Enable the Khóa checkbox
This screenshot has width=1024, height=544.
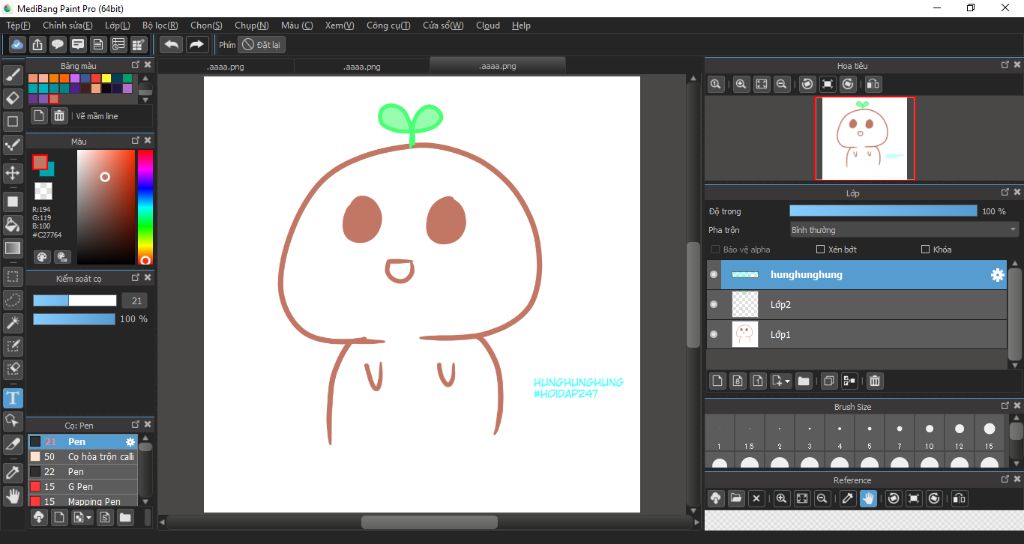(925, 249)
